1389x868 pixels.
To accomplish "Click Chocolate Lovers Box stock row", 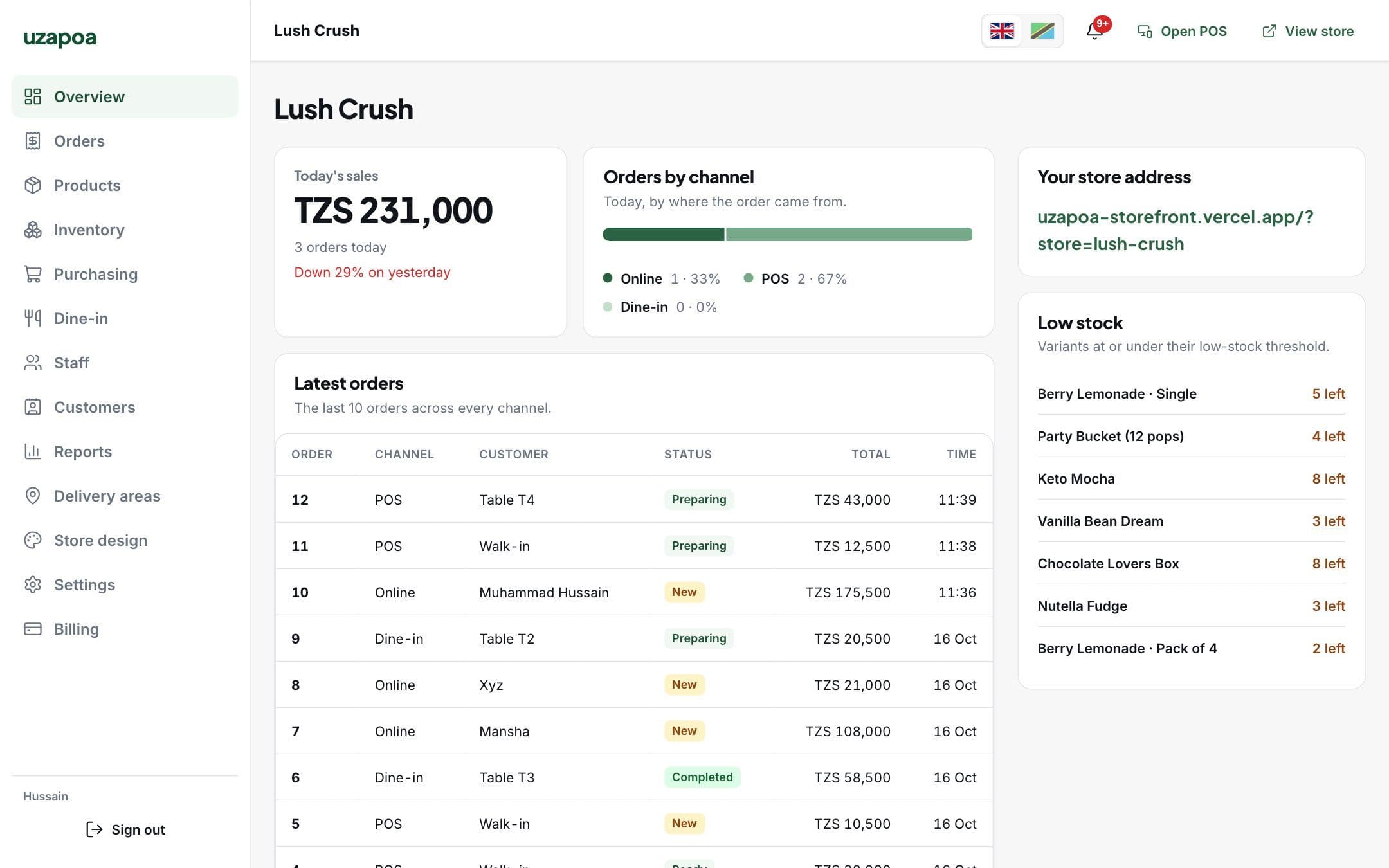I will pos(1191,563).
